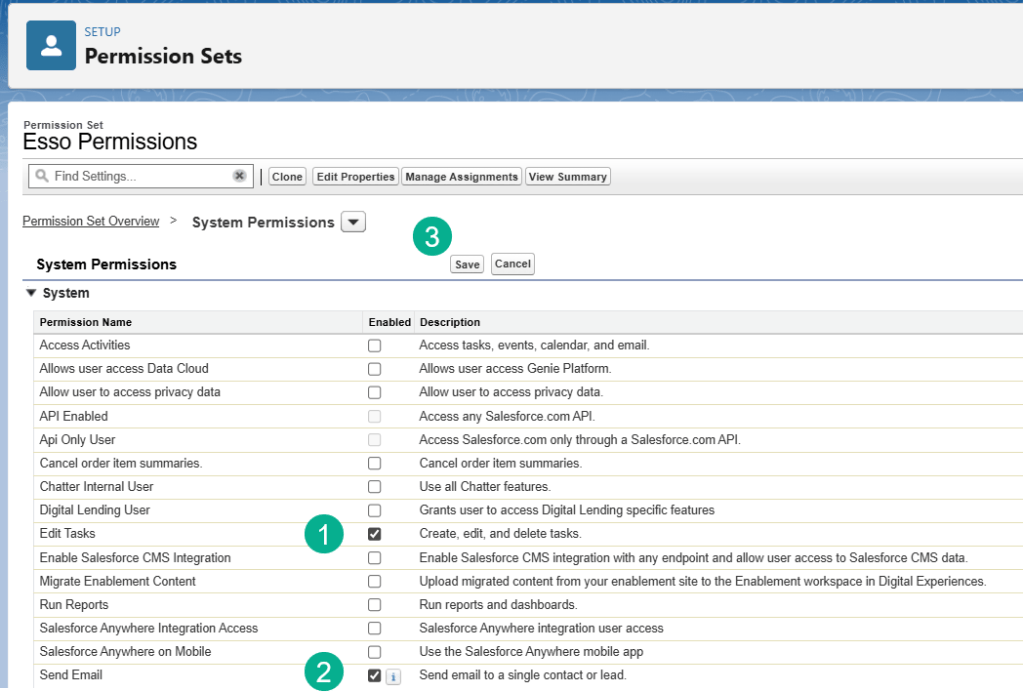
Task: Open Edit Properties
Action: [x=355, y=177]
